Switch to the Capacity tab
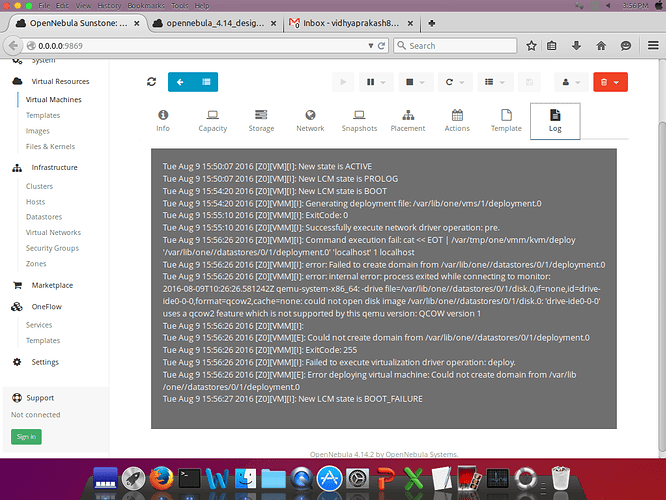Screen dimensions: 666x500 (x=212, y=121)
